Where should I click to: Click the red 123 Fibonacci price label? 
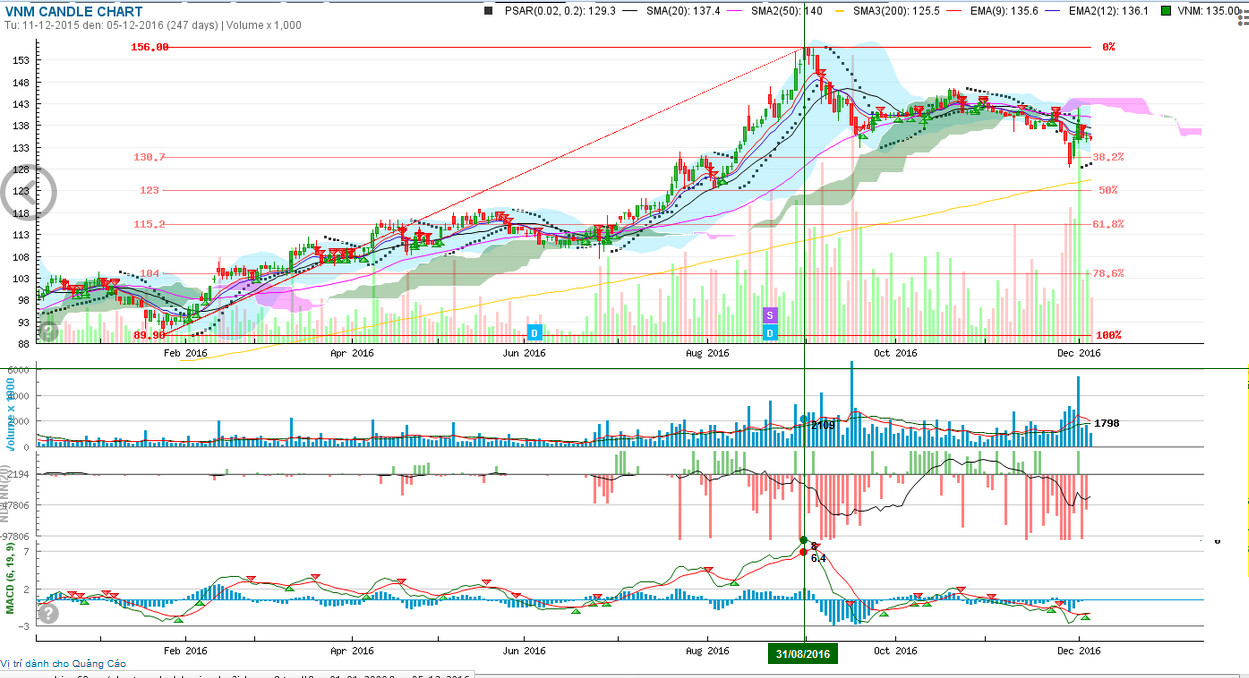pos(150,190)
